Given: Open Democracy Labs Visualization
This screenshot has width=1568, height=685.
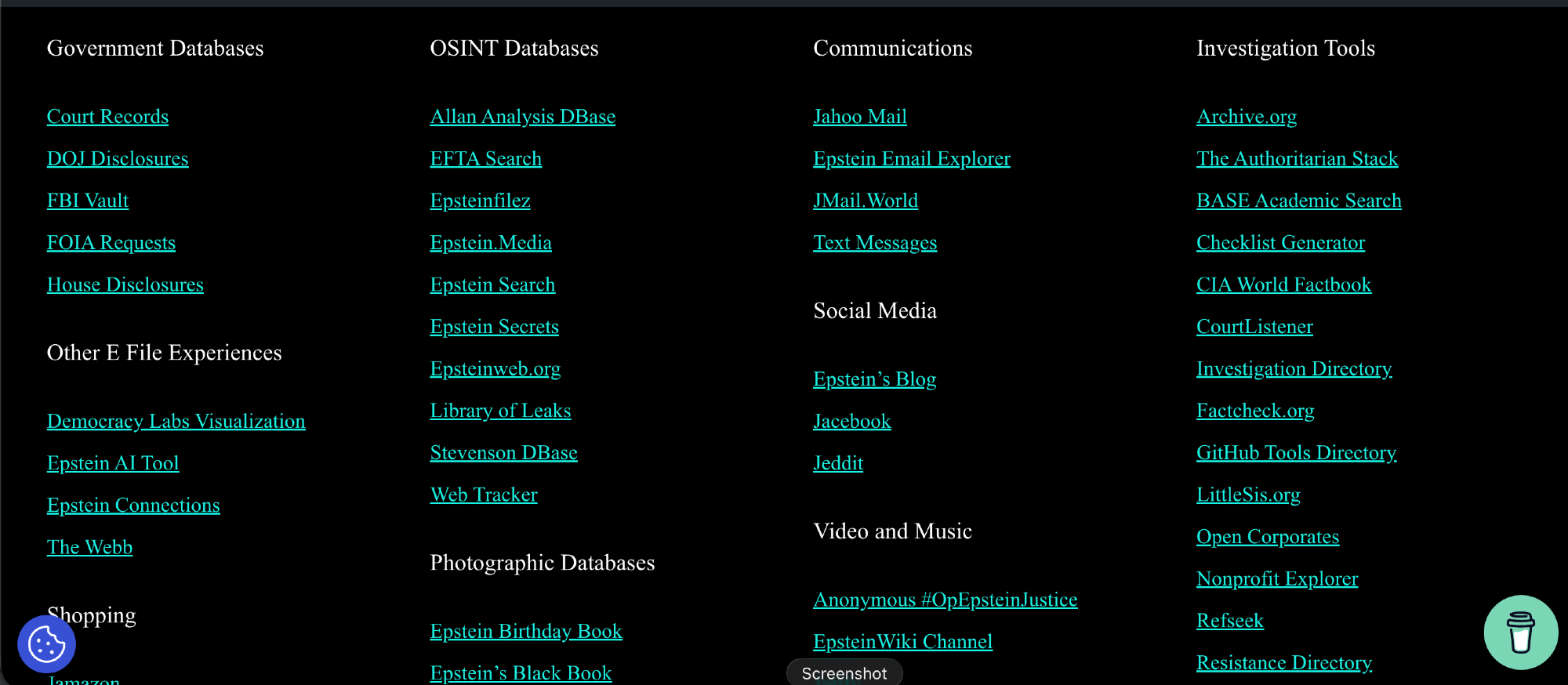Looking at the screenshot, I should pyautogui.click(x=176, y=422).
